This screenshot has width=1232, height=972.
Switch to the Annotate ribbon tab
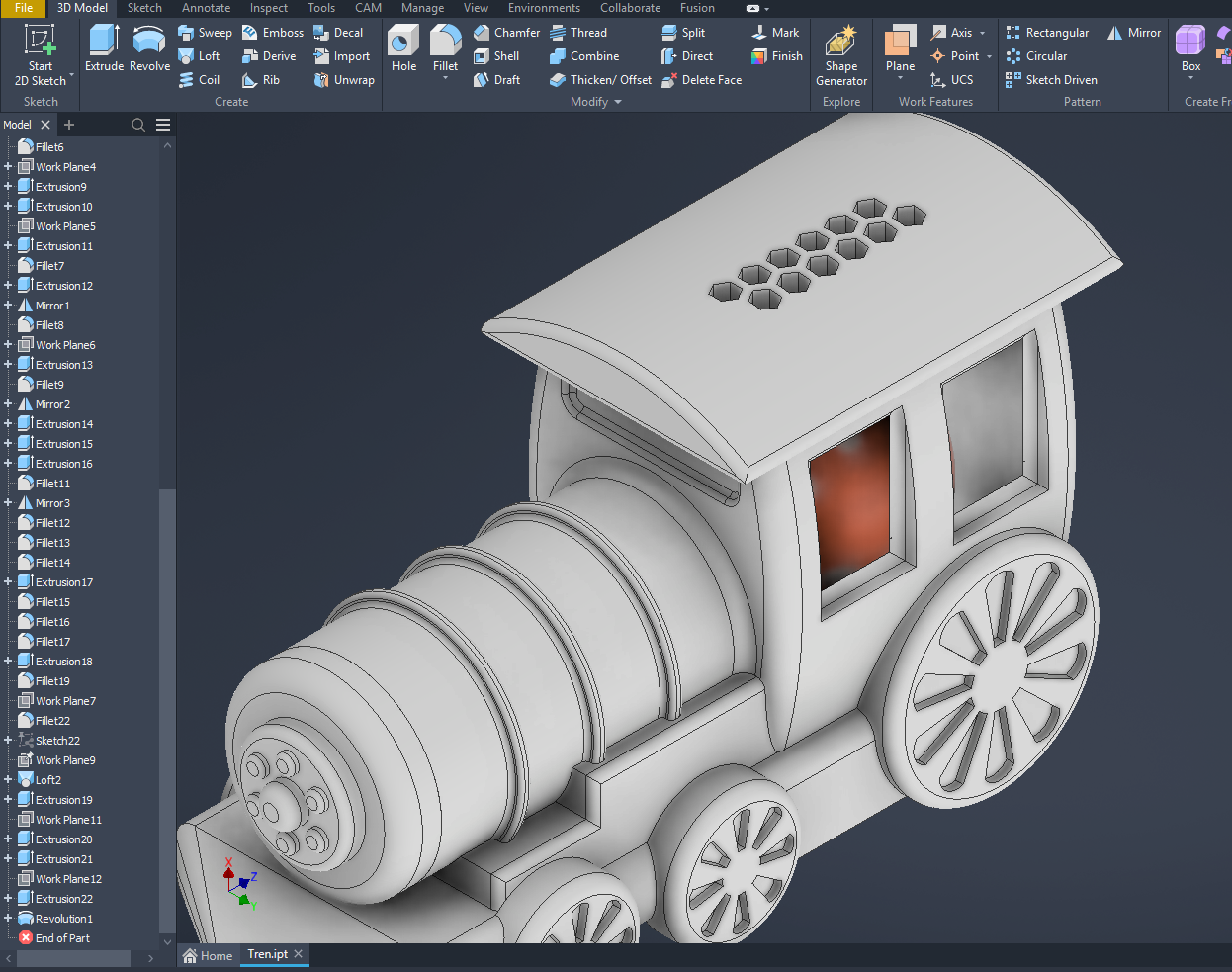[206, 8]
